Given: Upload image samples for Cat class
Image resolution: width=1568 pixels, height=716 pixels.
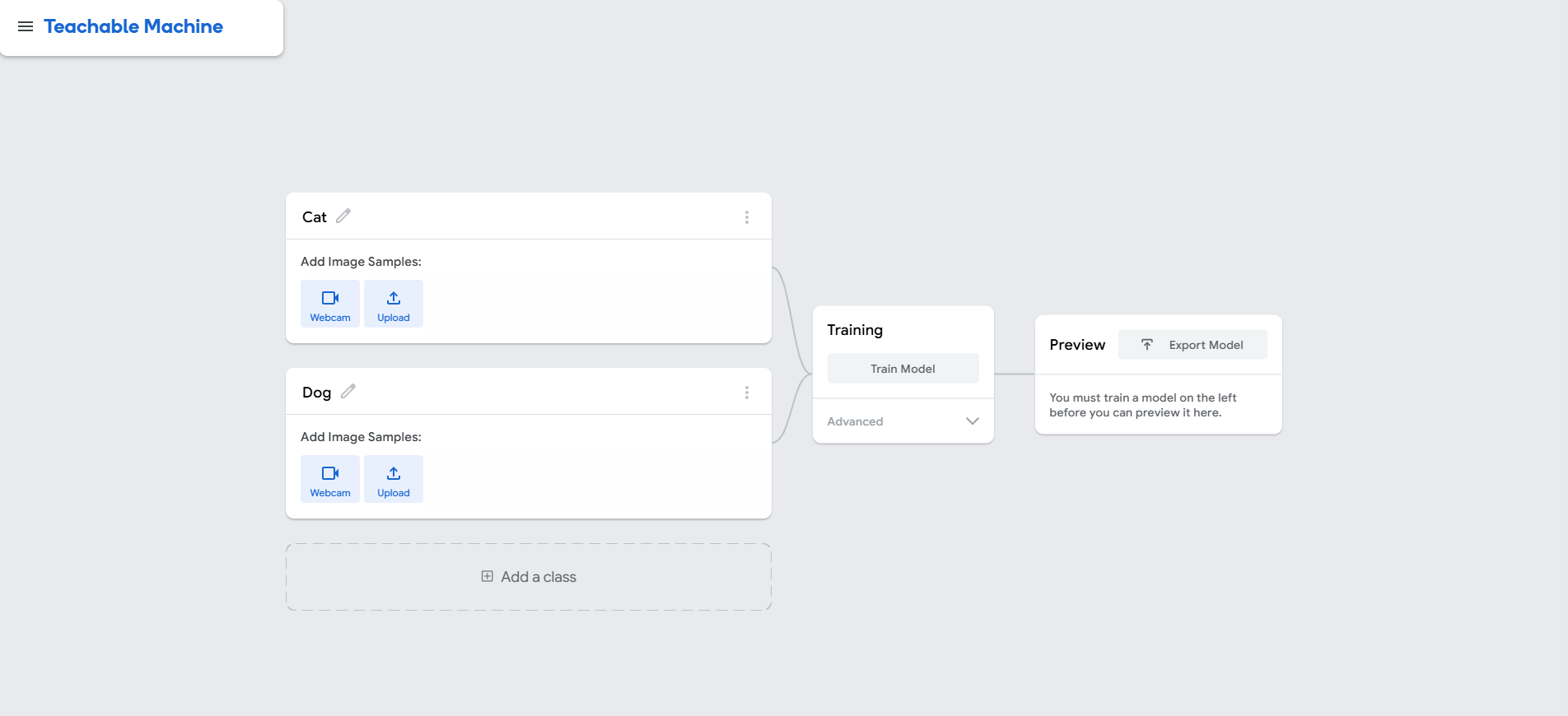Looking at the screenshot, I should tap(394, 304).
